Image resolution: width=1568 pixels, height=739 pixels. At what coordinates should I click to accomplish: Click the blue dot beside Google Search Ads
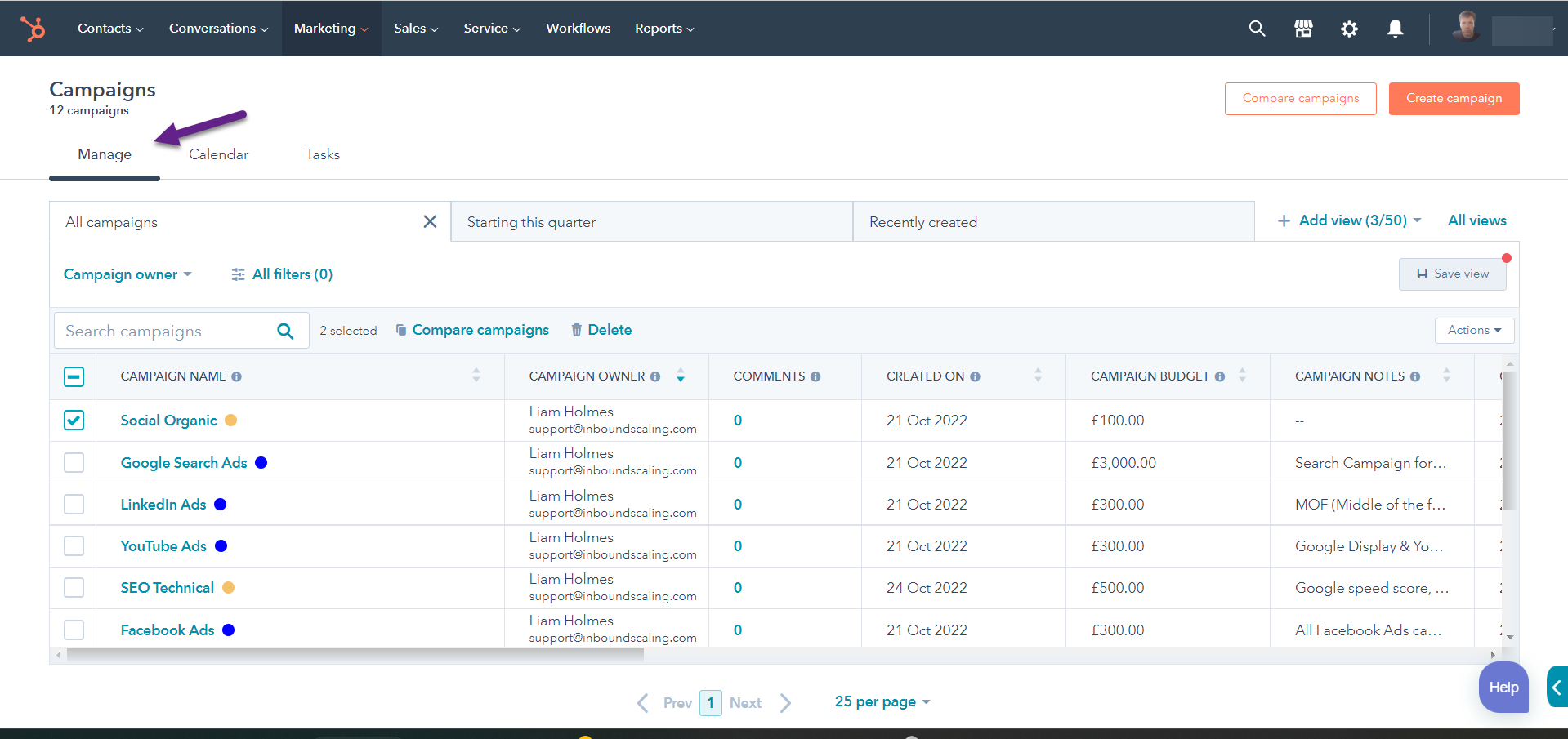pyautogui.click(x=261, y=462)
